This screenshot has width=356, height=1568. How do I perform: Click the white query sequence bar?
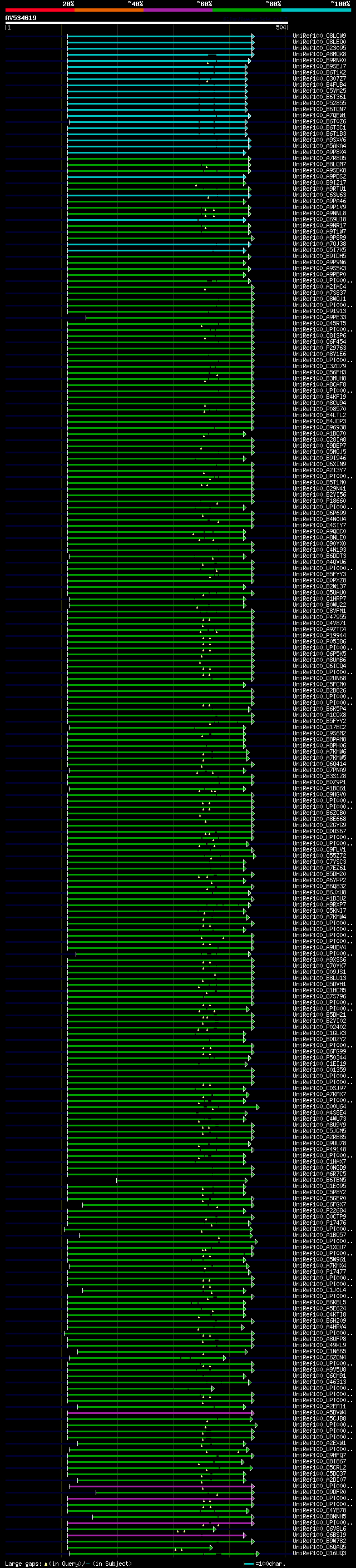coord(147,22)
